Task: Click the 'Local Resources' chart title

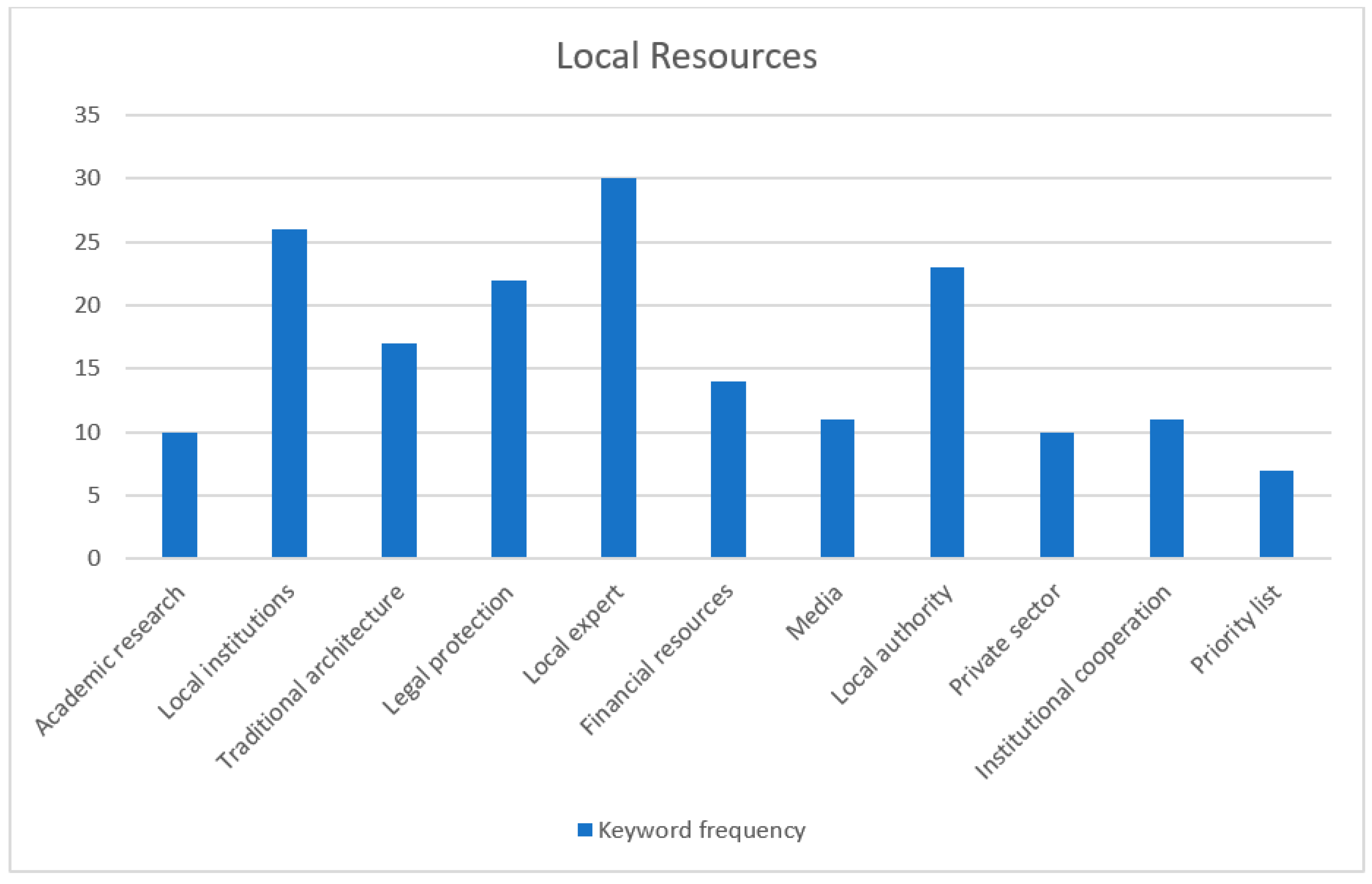Action: click(686, 56)
